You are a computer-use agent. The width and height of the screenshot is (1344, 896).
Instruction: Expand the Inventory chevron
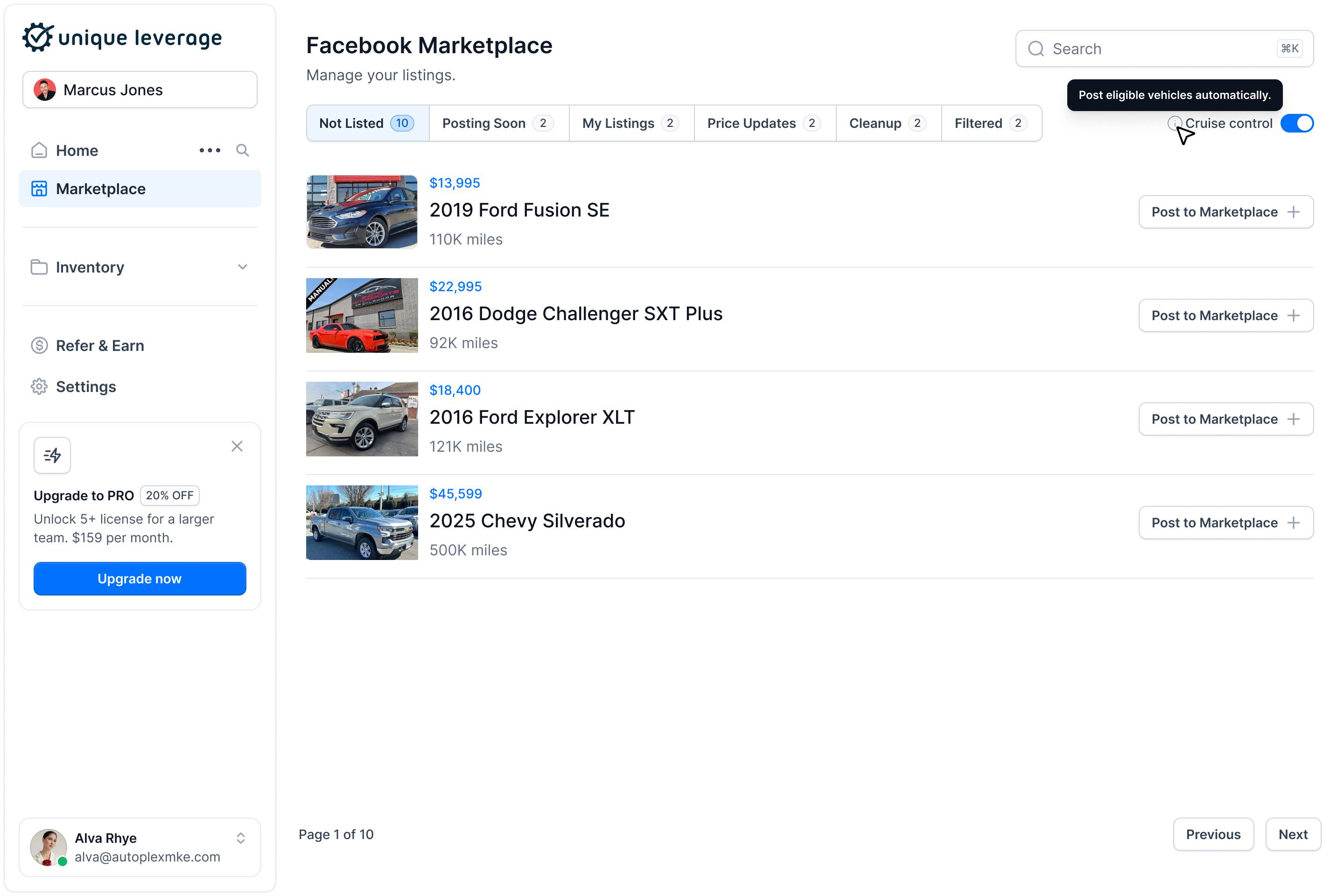pyautogui.click(x=242, y=267)
